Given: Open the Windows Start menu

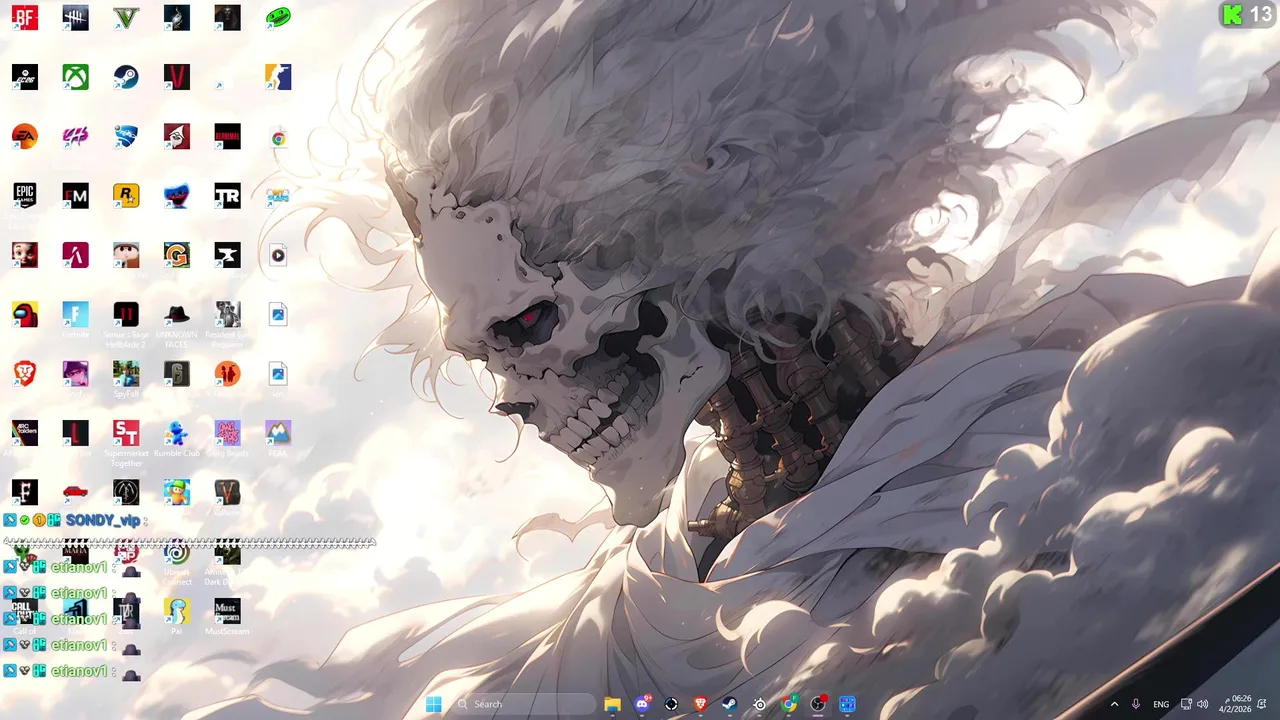Looking at the screenshot, I should coord(433,704).
